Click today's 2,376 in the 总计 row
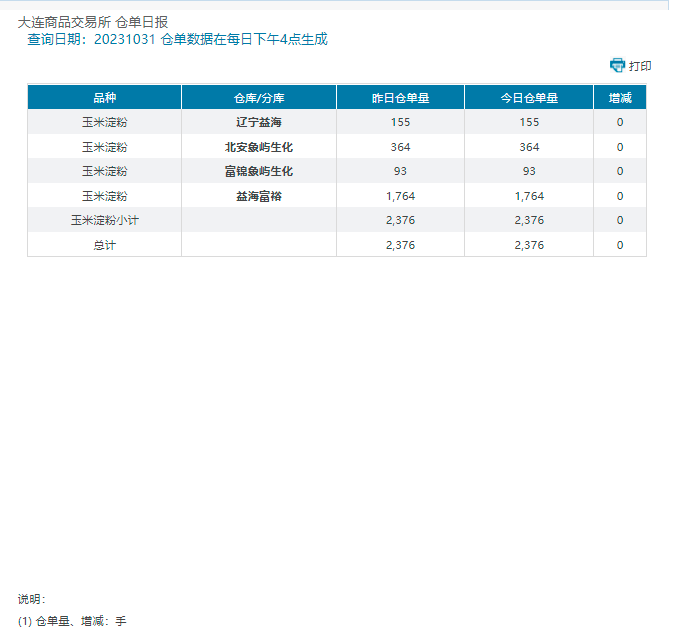The image size is (688, 639). 529,245
